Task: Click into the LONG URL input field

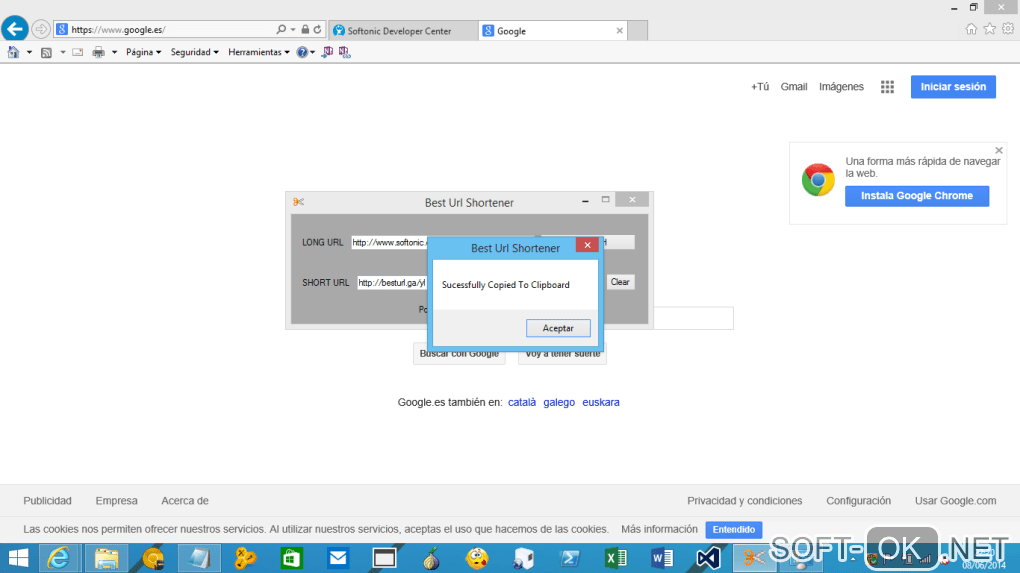Action: coord(390,243)
